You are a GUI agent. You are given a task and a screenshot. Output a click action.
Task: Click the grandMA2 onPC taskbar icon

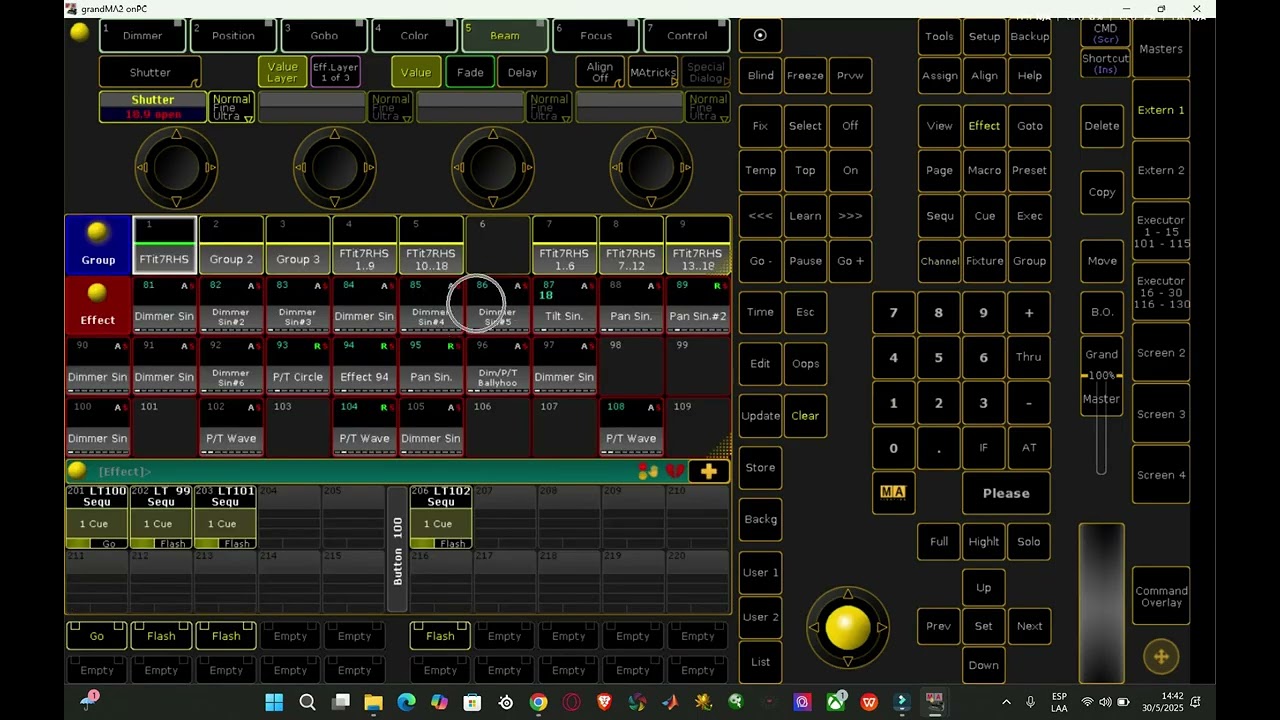click(934, 702)
